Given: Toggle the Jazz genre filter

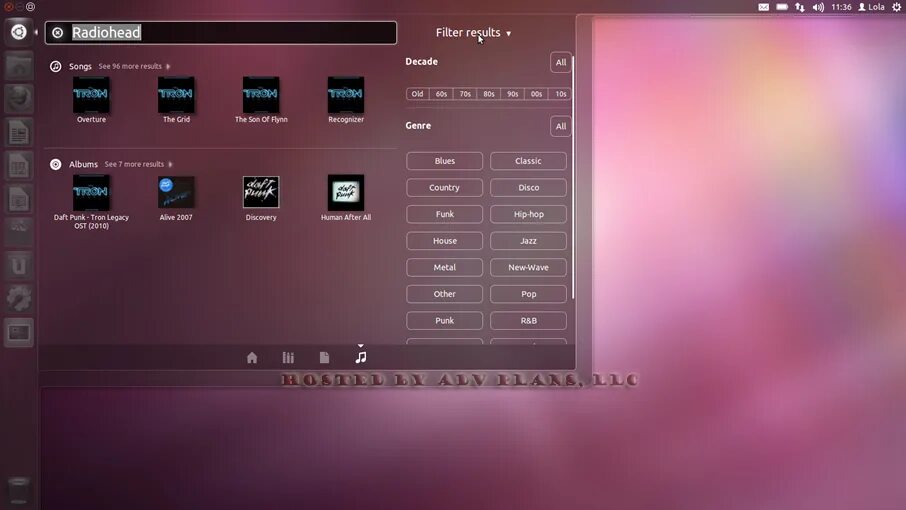Looking at the screenshot, I should point(528,241).
